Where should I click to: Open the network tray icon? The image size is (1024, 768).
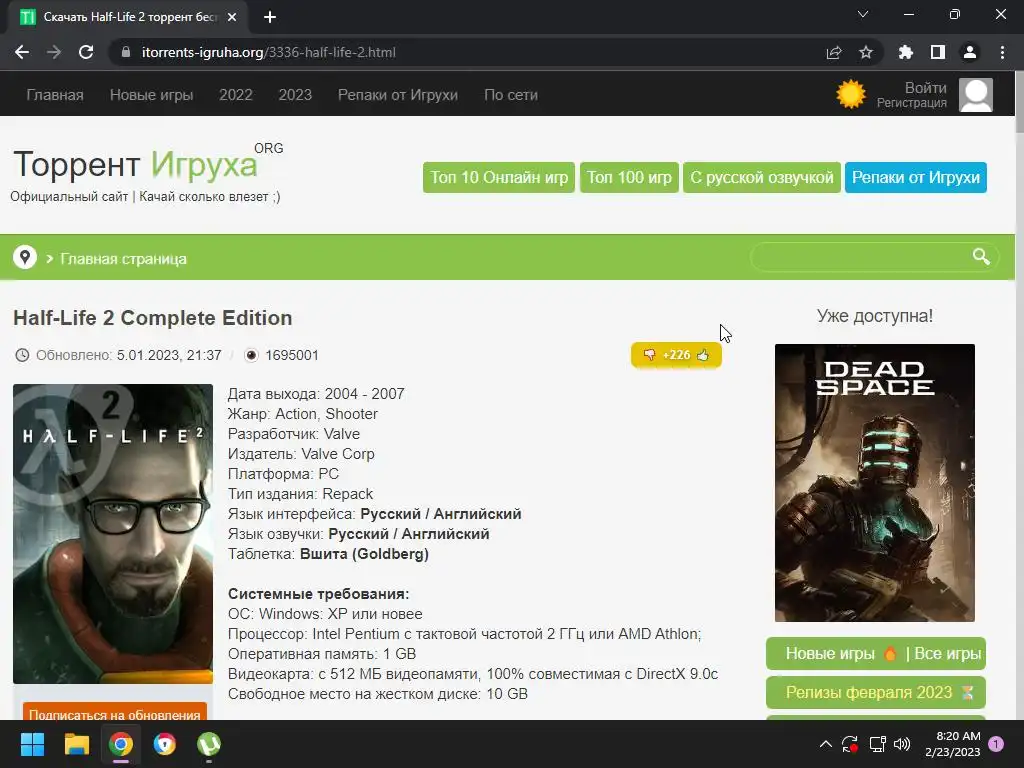(877, 744)
